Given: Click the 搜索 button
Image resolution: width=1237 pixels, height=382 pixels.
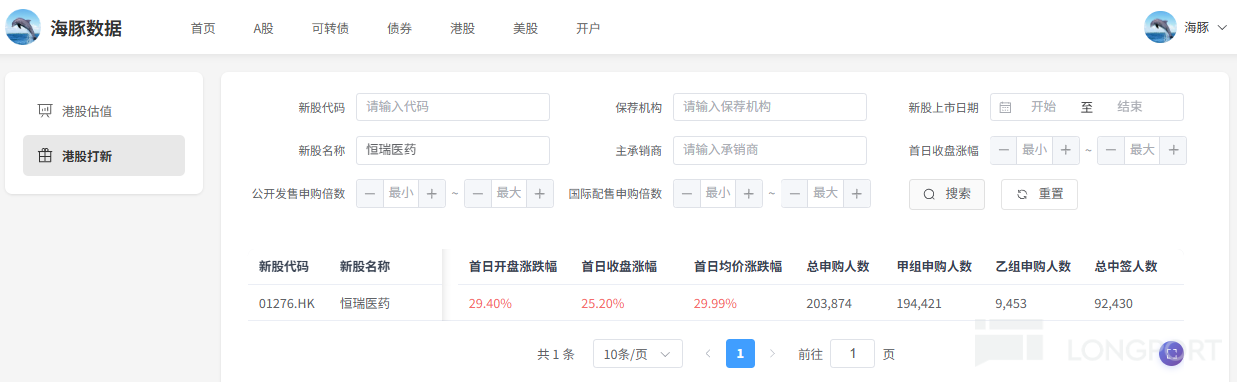Looking at the screenshot, I should [947, 194].
